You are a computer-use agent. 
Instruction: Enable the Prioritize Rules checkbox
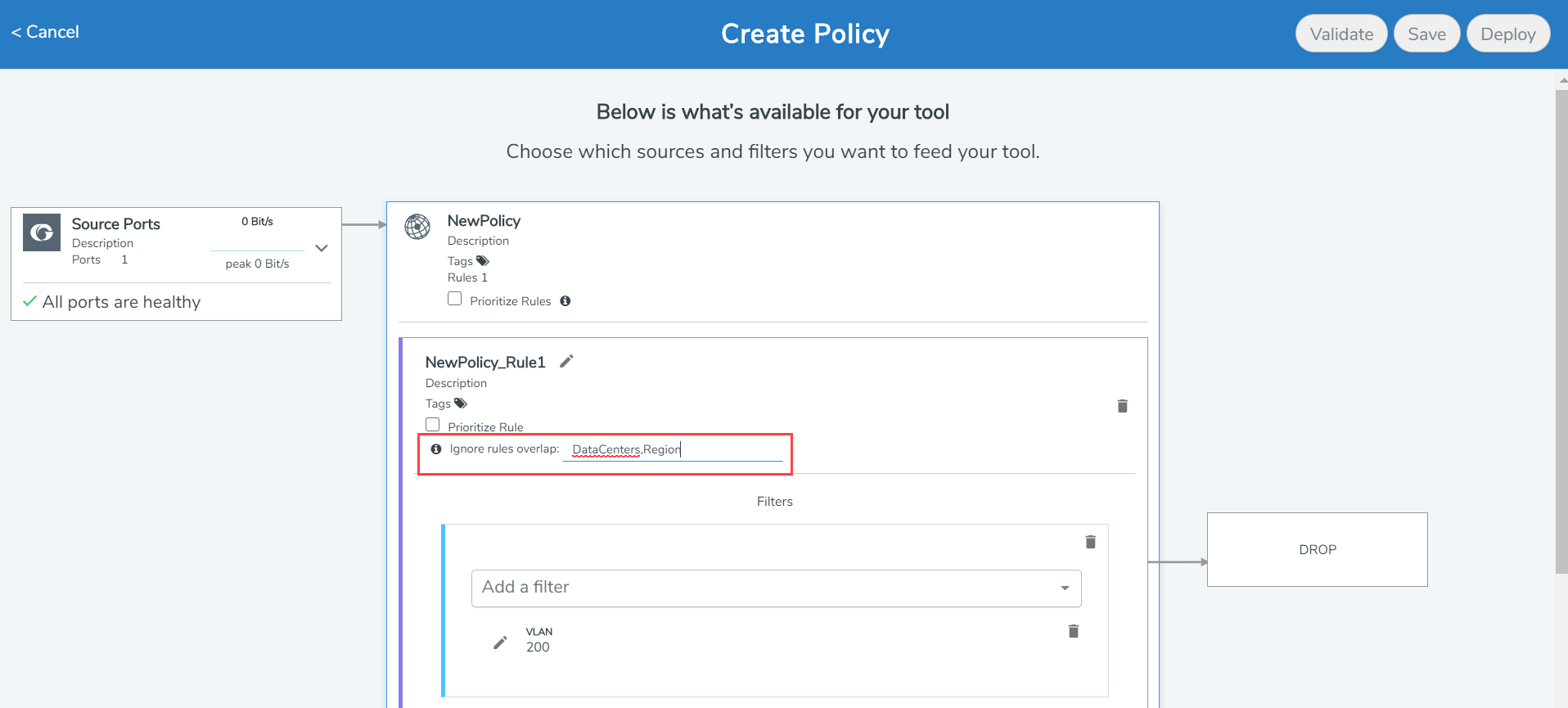(x=455, y=299)
